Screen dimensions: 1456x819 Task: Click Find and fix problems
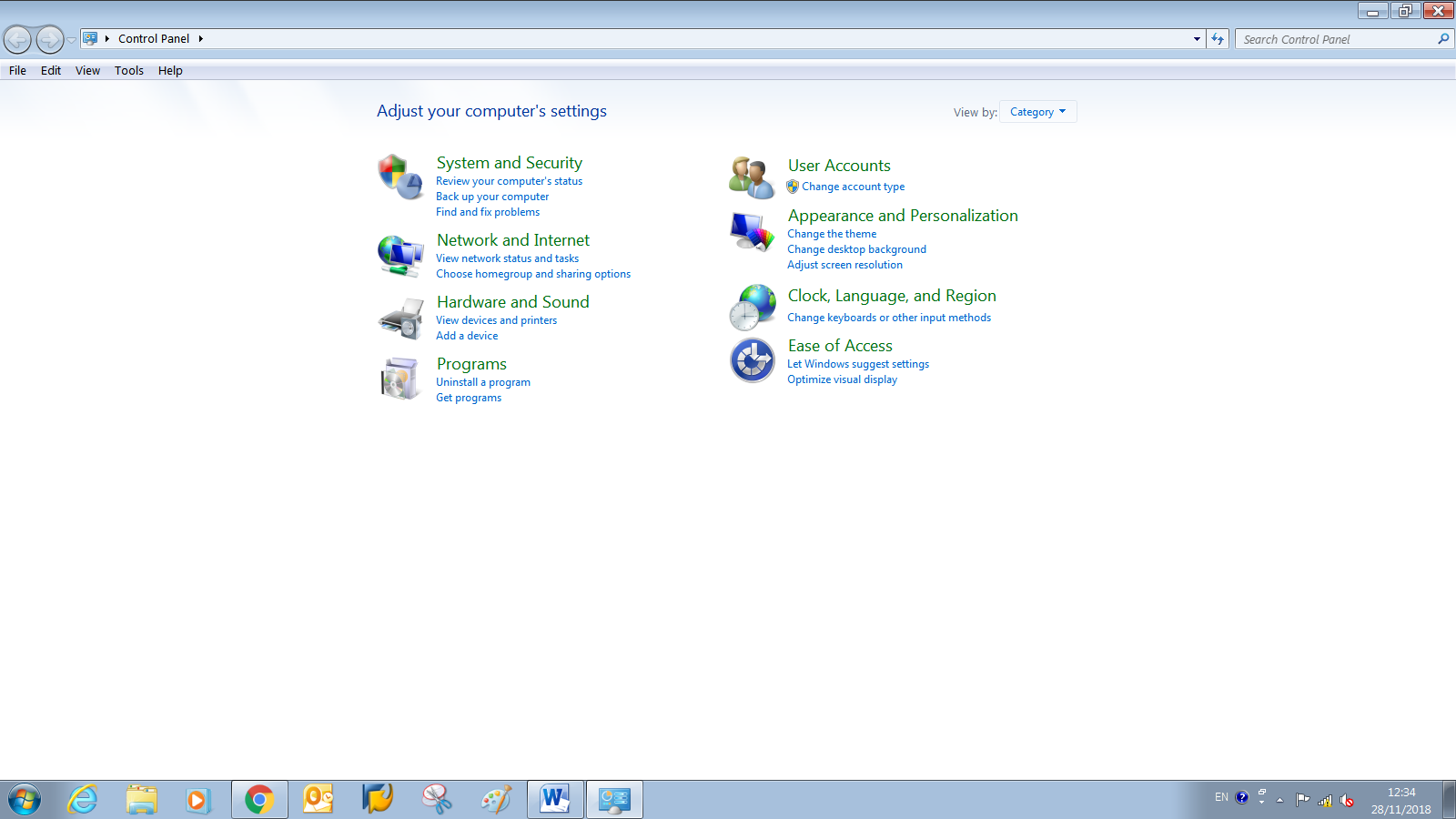[x=488, y=212]
